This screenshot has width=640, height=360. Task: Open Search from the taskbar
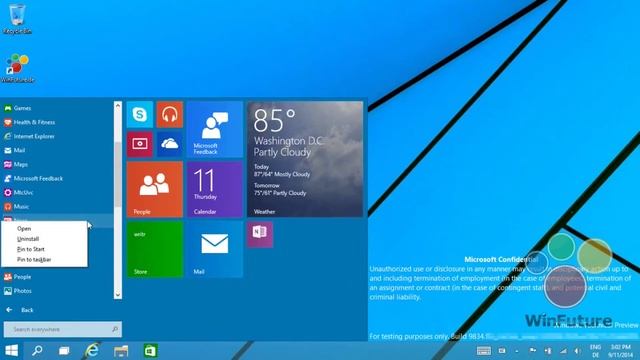pyautogui.click(x=38, y=351)
